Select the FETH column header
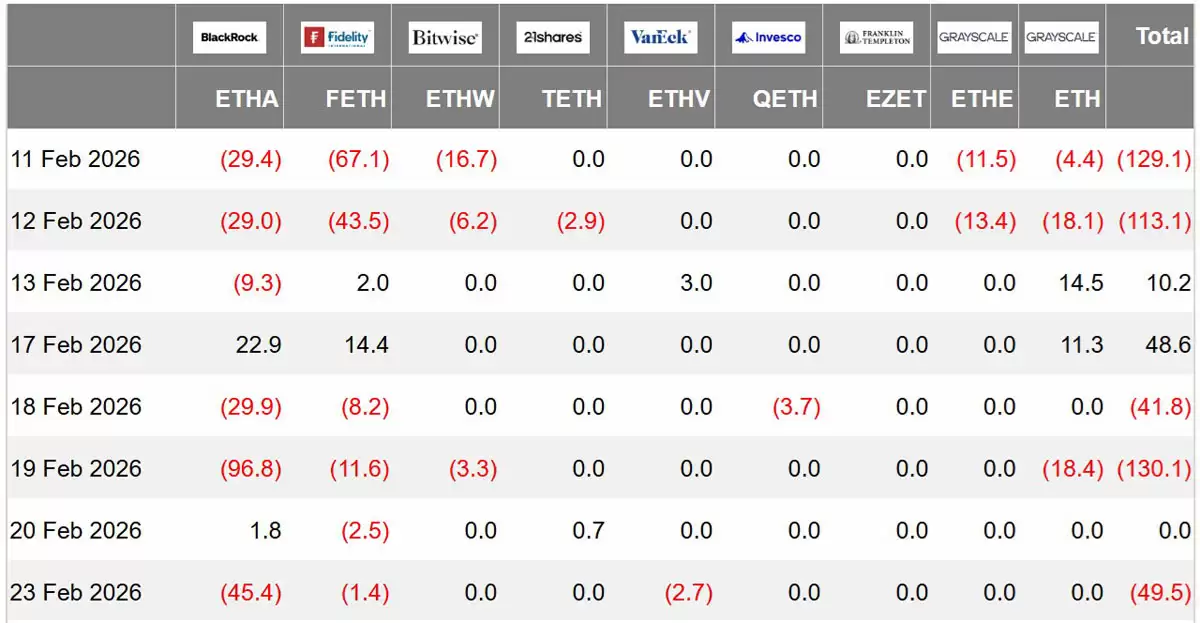The height and width of the screenshot is (623, 1200). [x=357, y=99]
